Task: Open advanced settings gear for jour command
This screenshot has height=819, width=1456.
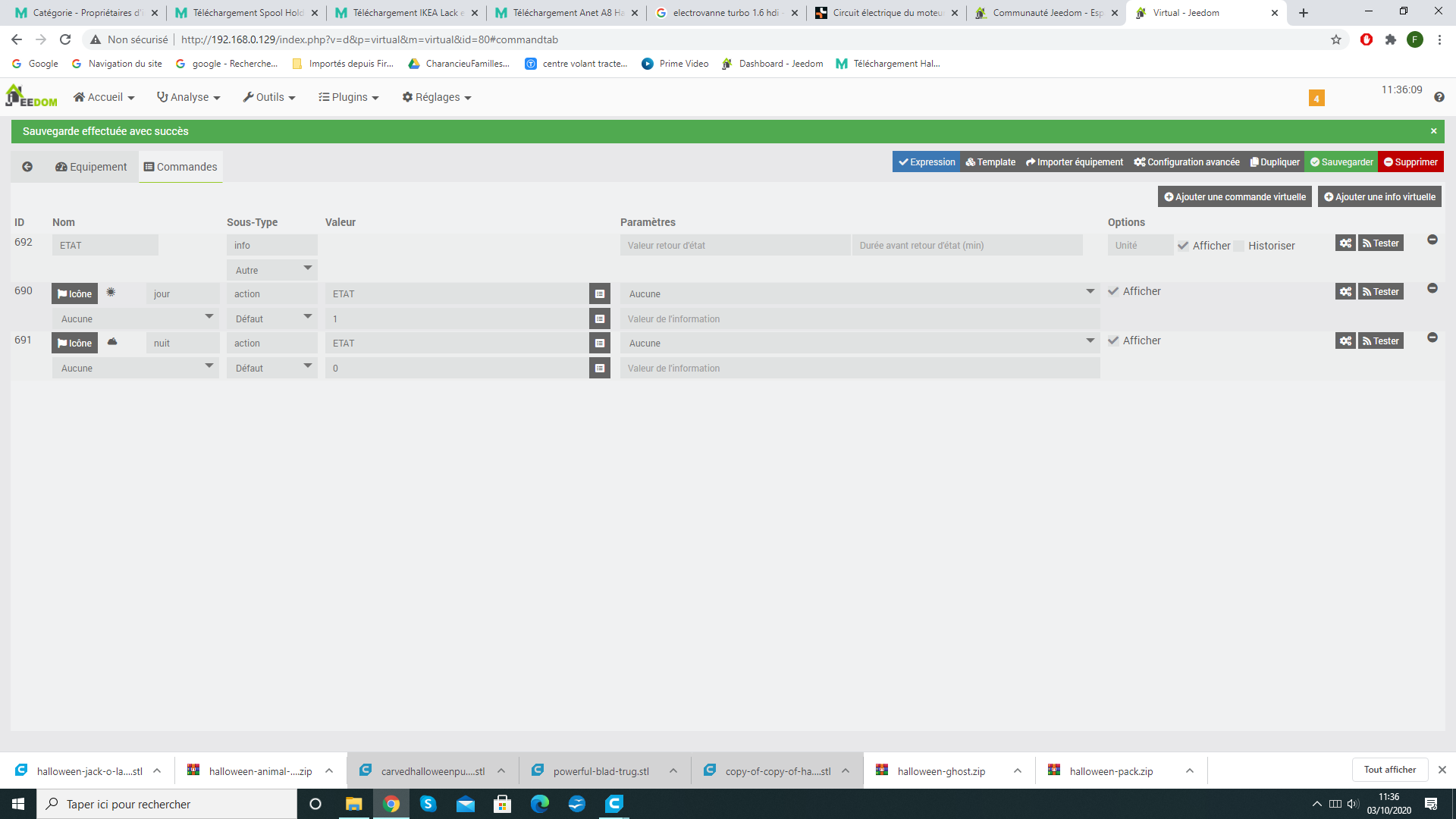Action: 1345,292
